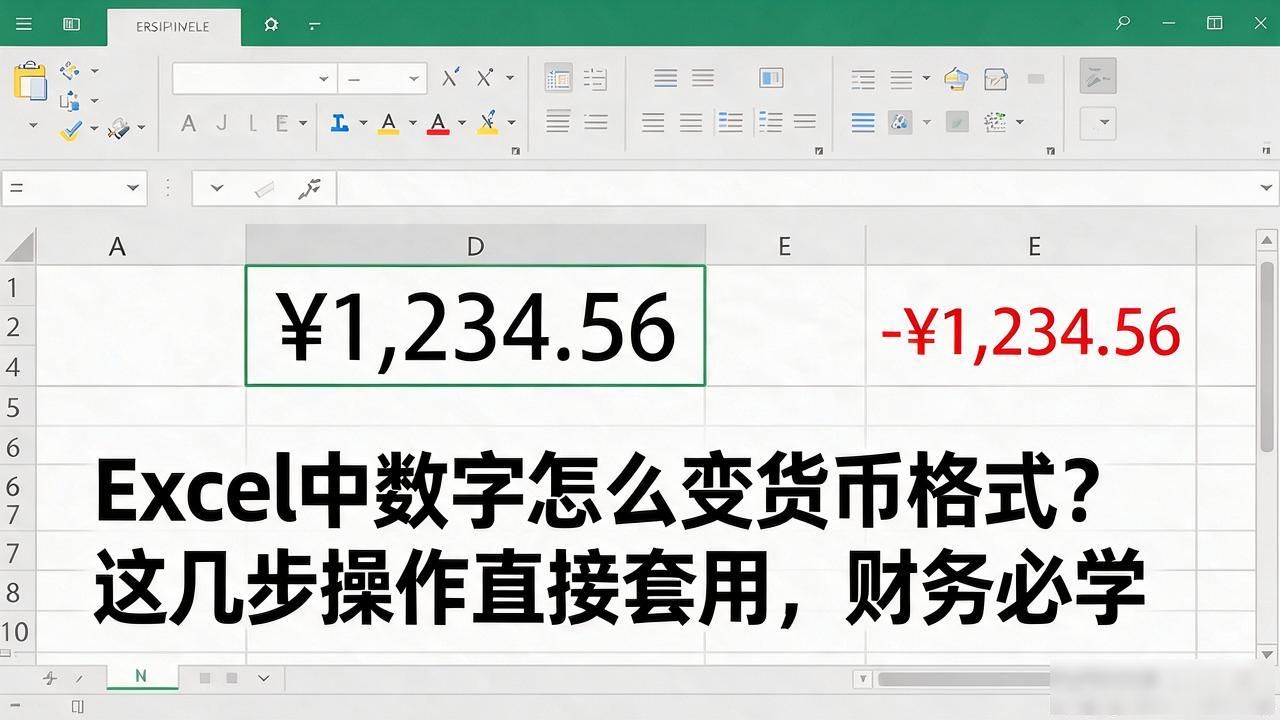Click the vertical scrollbar's up arrow
Screen dimensions: 1280x720
pos(1267,241)
